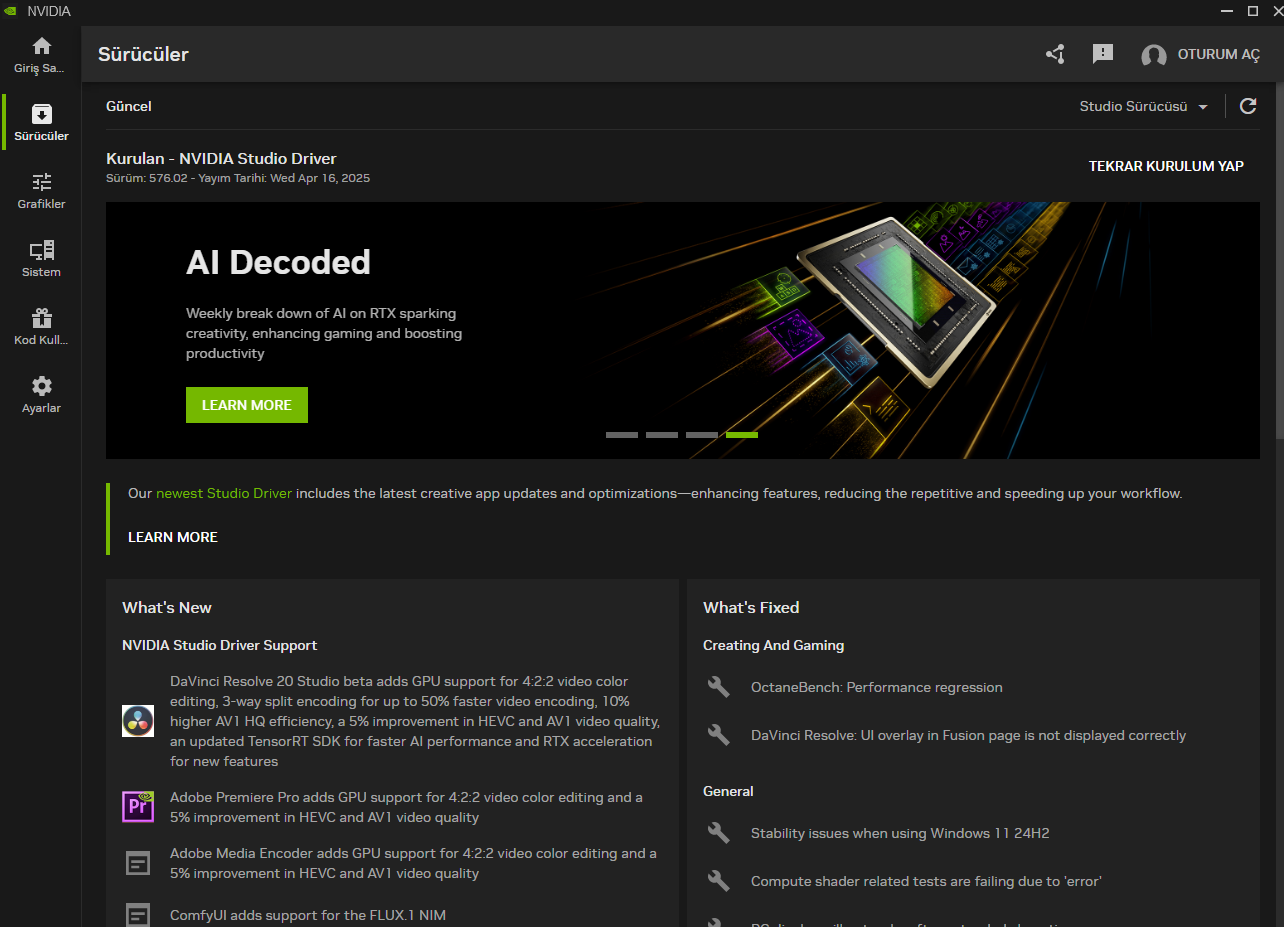Select the third banner slide indicator

click(x=702, y=435)
